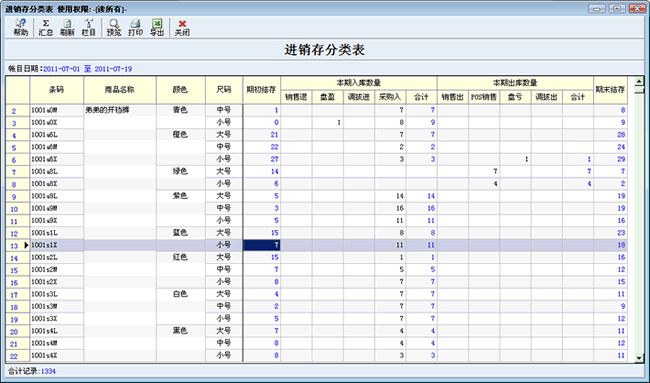Image resolution: width=650 pixels, height=383 pixels.
Task: Click the 本期入库数量 group header
Action: tap(359, 83)
